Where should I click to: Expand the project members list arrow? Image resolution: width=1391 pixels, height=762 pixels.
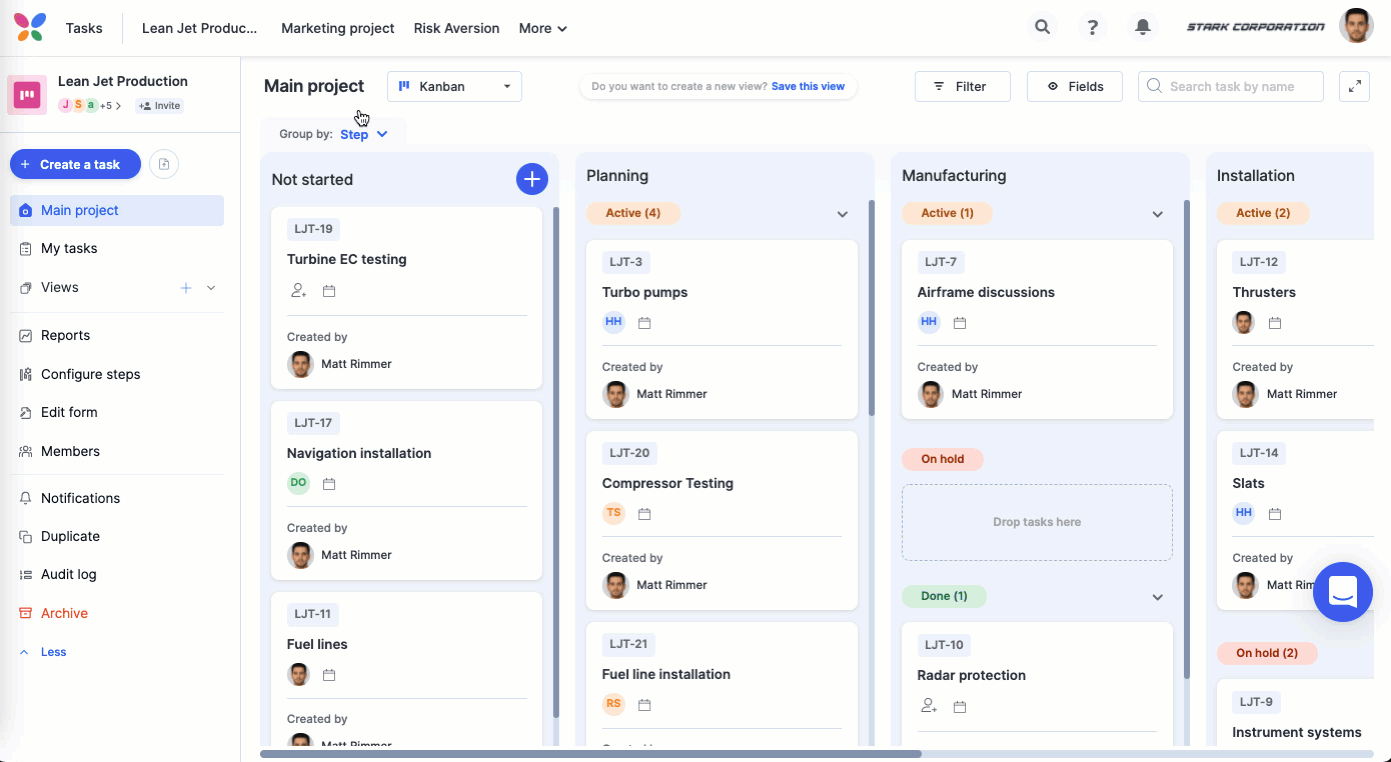click(118, 106)
